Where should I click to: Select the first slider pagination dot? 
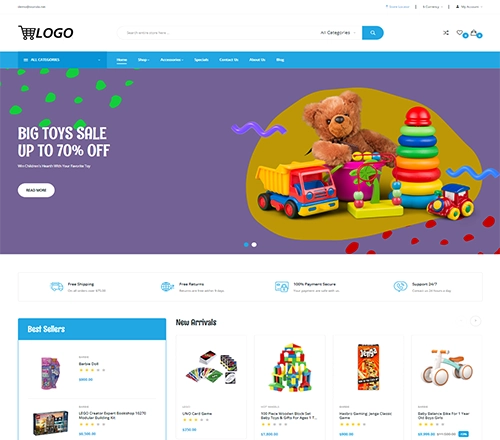246,245
